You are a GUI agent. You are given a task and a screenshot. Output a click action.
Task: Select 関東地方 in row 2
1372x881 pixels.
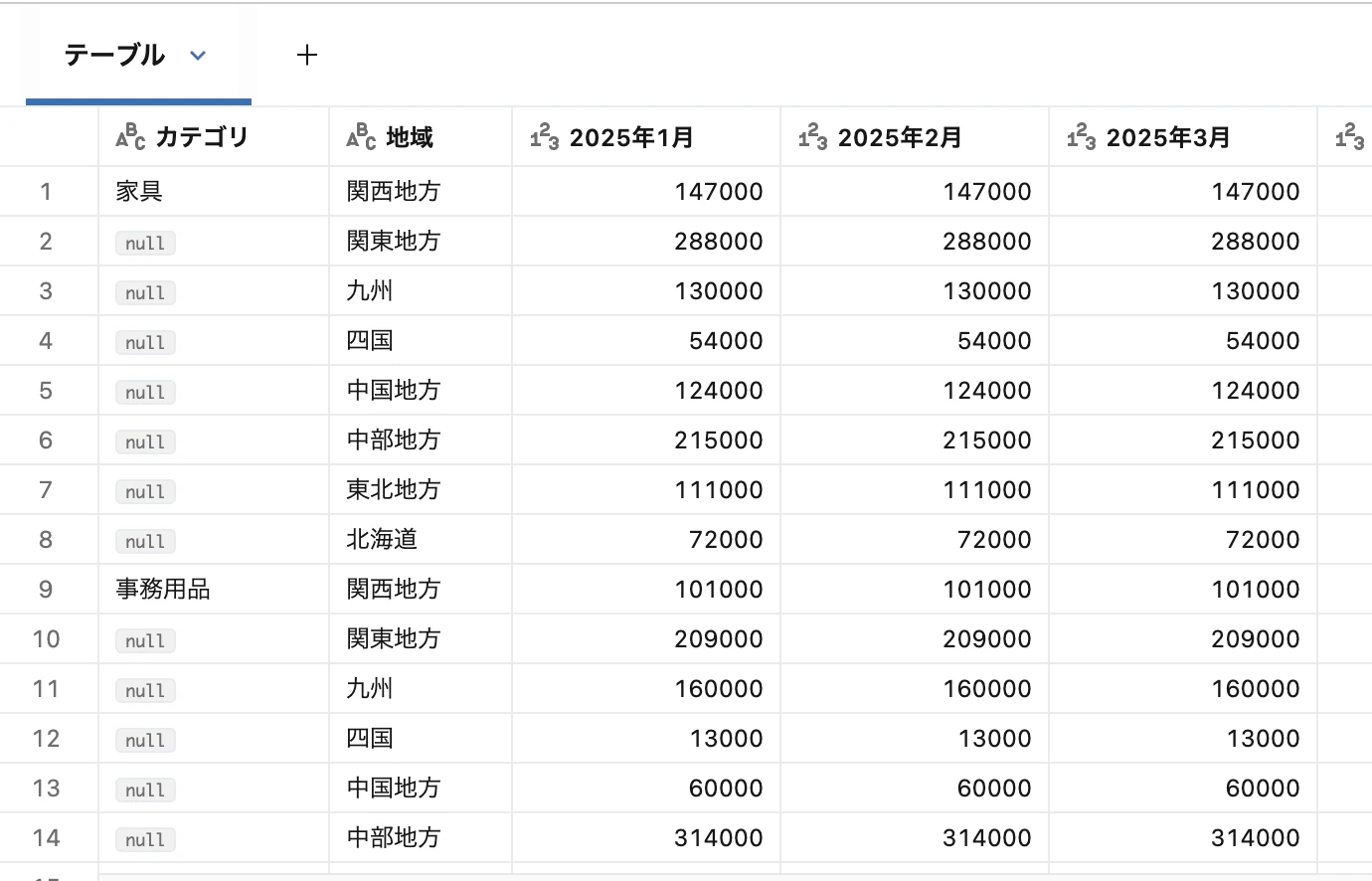click(421, 241)
